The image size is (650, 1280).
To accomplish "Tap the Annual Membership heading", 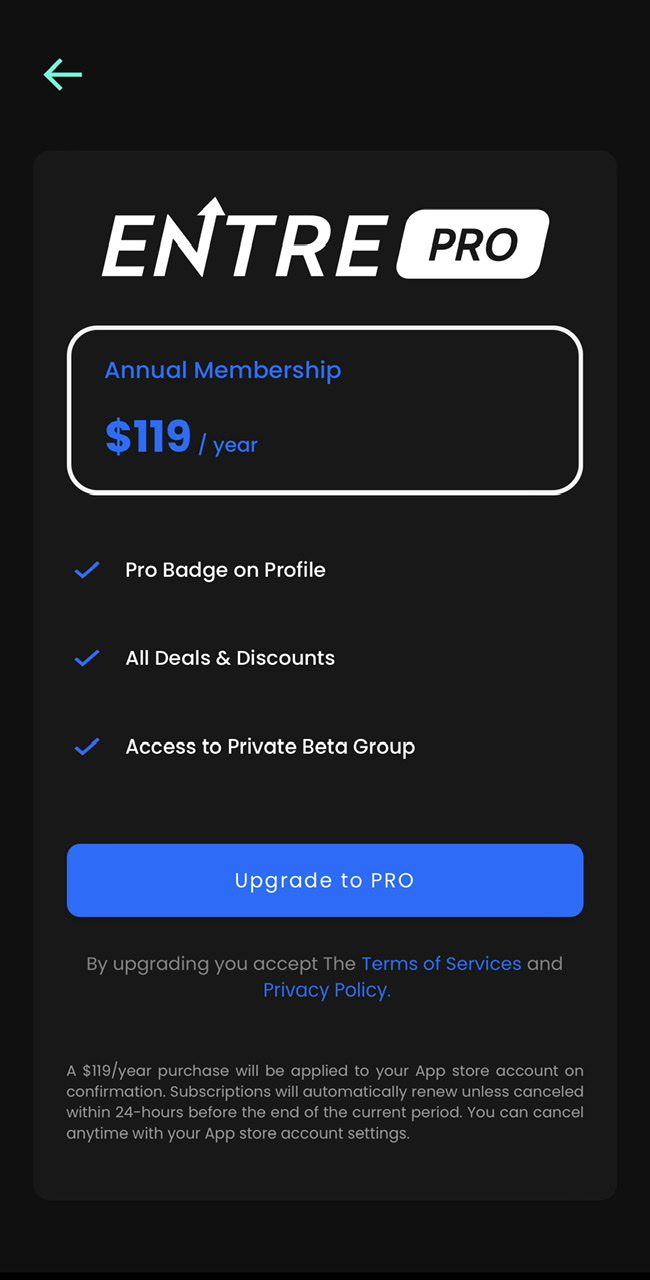I will (223, 370).
